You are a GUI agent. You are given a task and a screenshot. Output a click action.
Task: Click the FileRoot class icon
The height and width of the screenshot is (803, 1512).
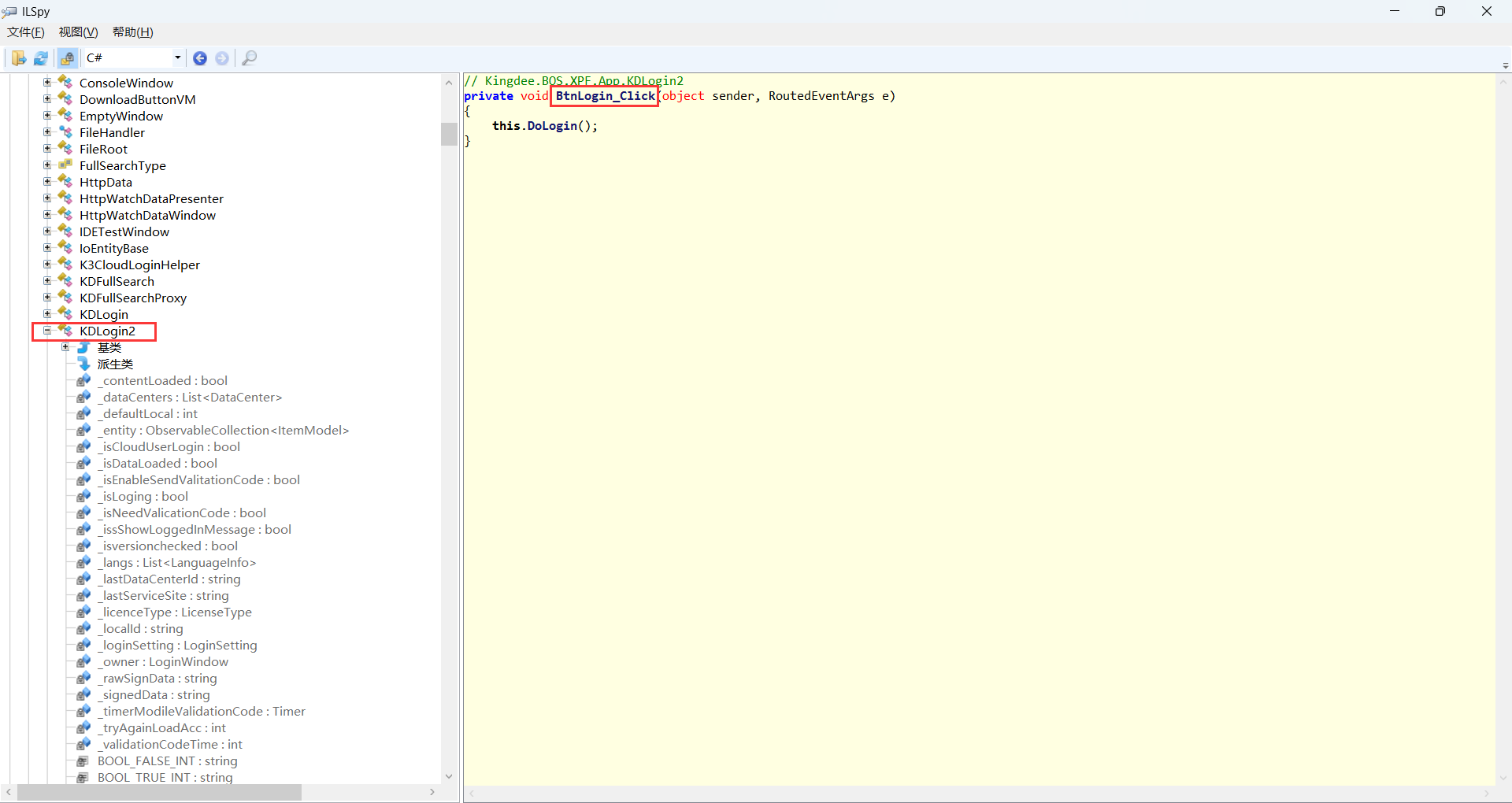click(x=65, y=149)
